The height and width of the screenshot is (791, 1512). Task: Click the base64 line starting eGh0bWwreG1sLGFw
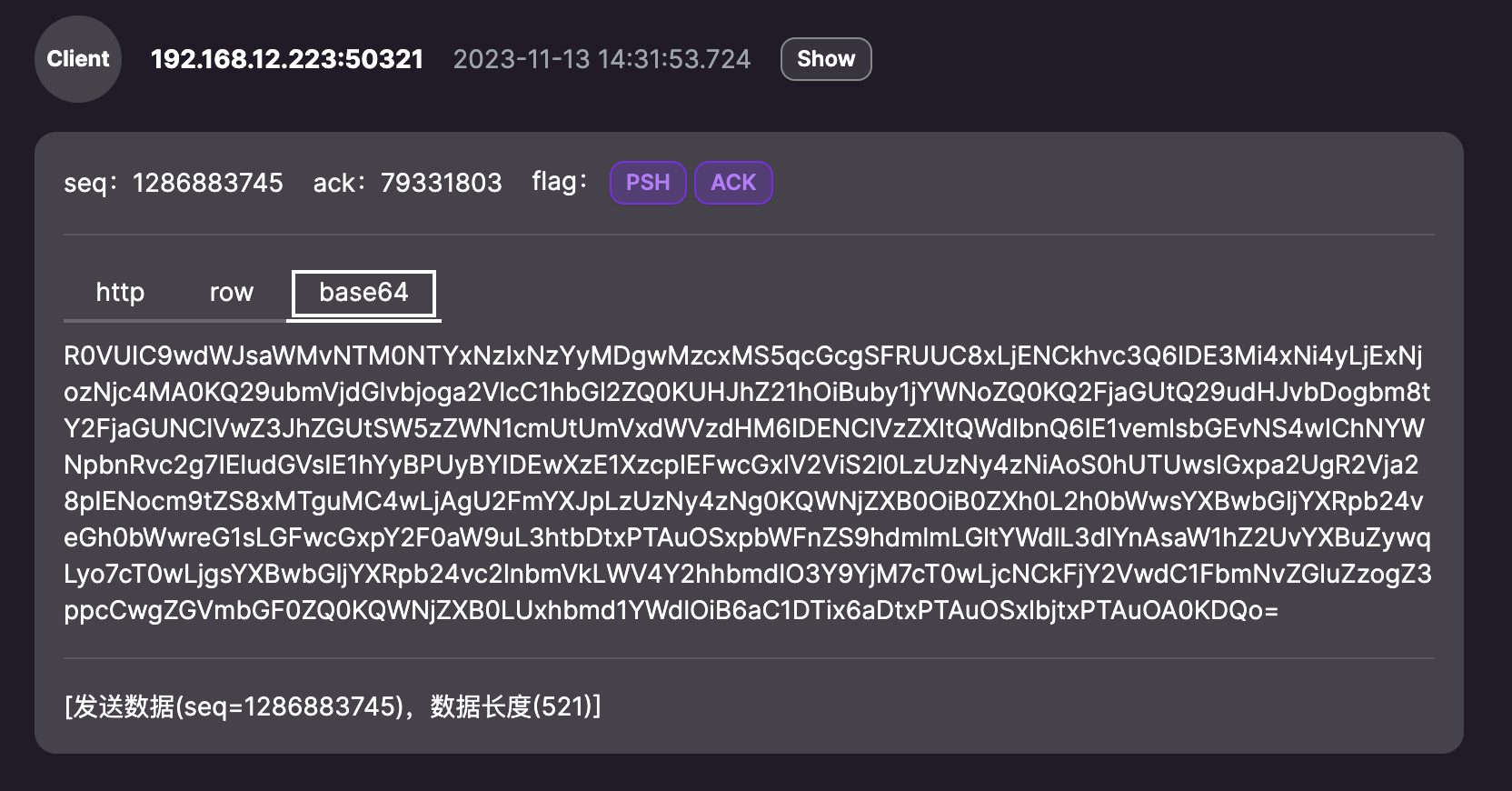[x=747, y=537]
